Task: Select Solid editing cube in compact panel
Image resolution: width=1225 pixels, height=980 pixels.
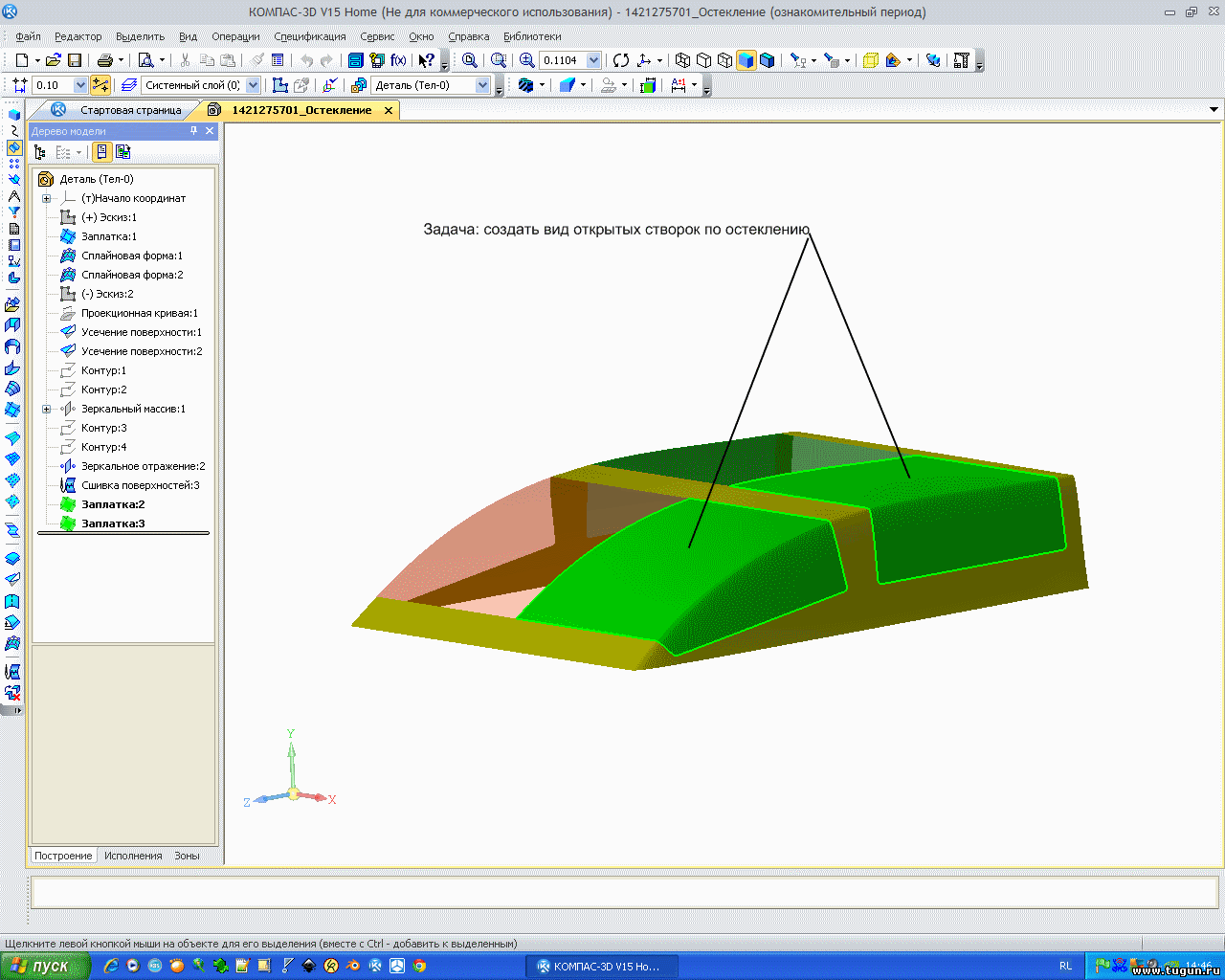Action: (x=13, y=115)
